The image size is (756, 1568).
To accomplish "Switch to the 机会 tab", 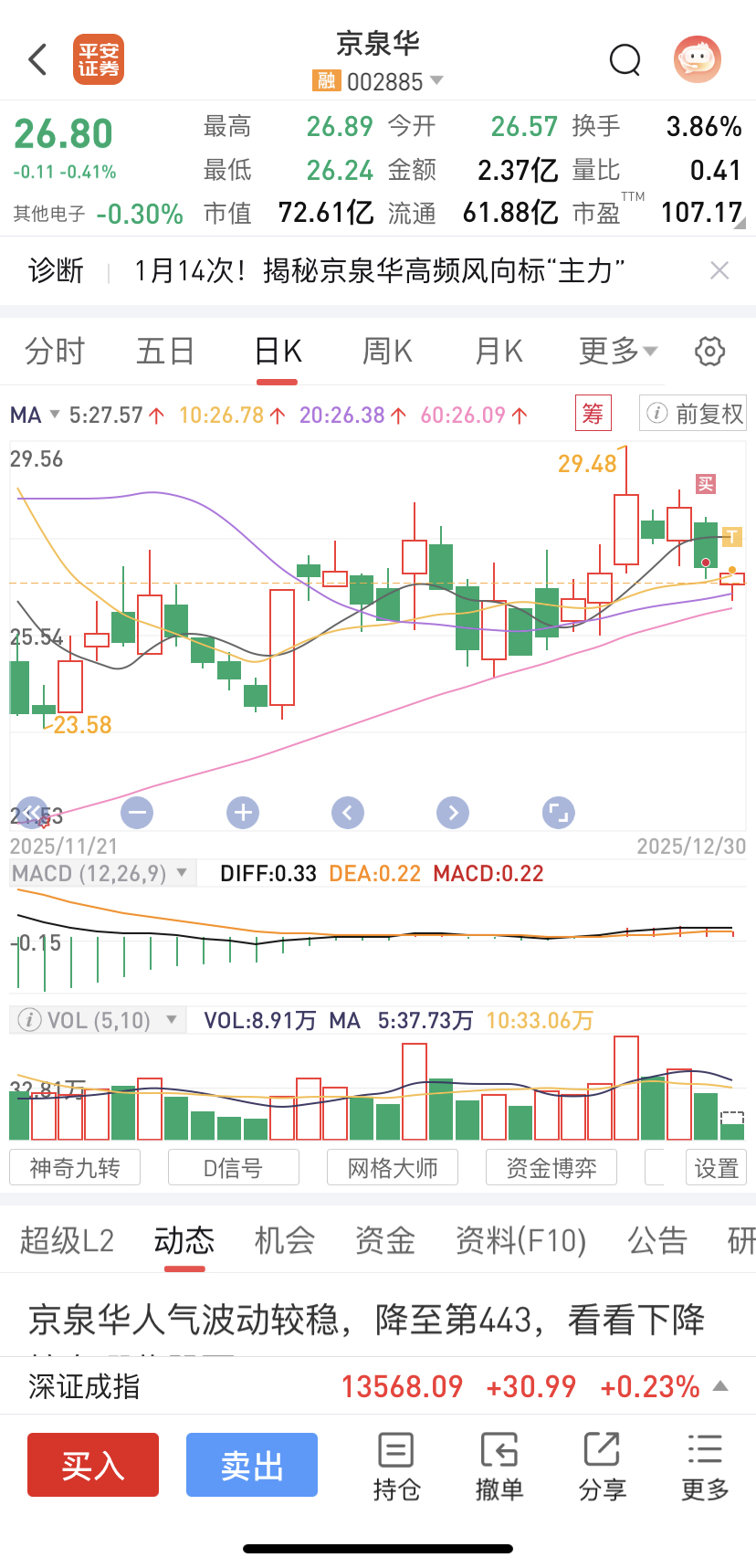I will tap(285, 1241).
